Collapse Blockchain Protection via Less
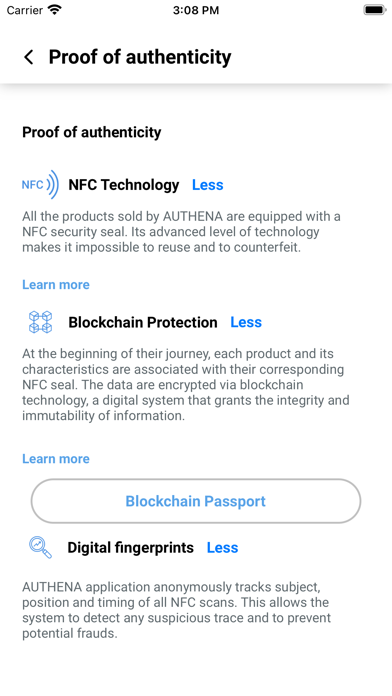The width and height of the screenshot is (392, 696). [x=246, y=322]
